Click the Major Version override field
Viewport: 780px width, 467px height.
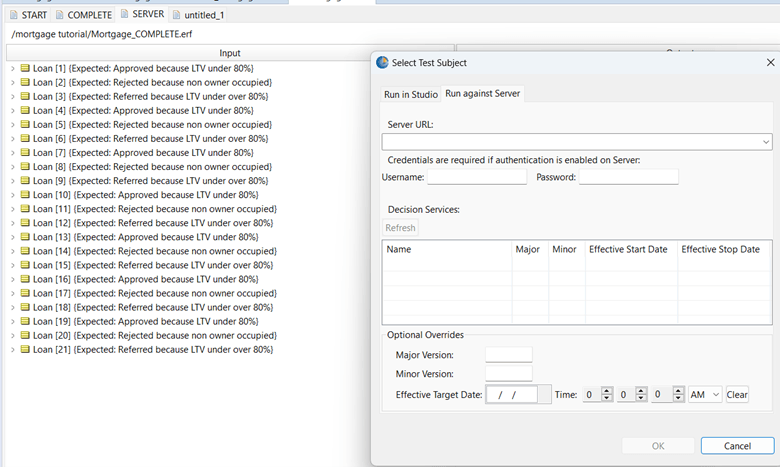508,355
